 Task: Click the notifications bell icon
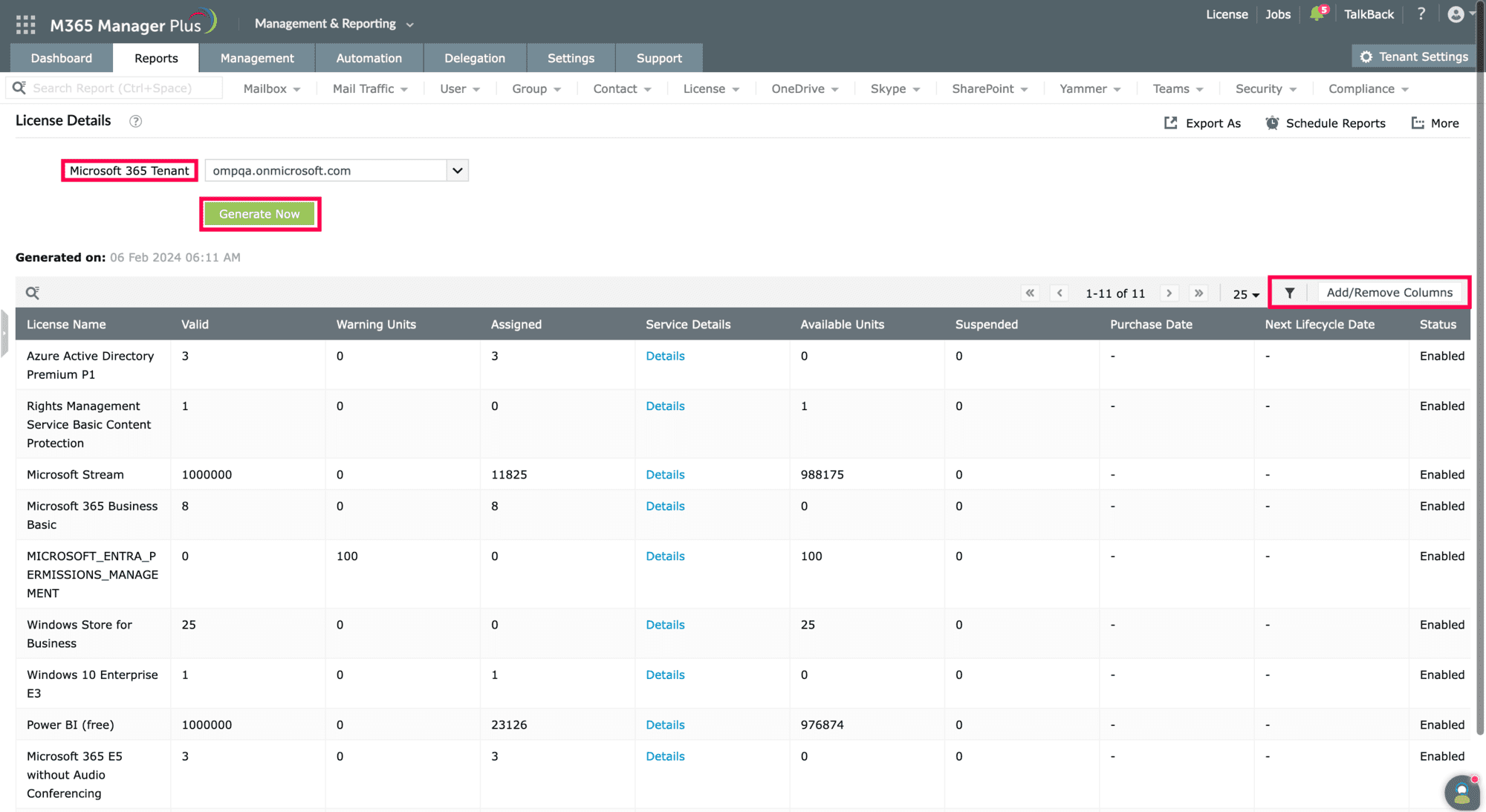(1317, 14)
